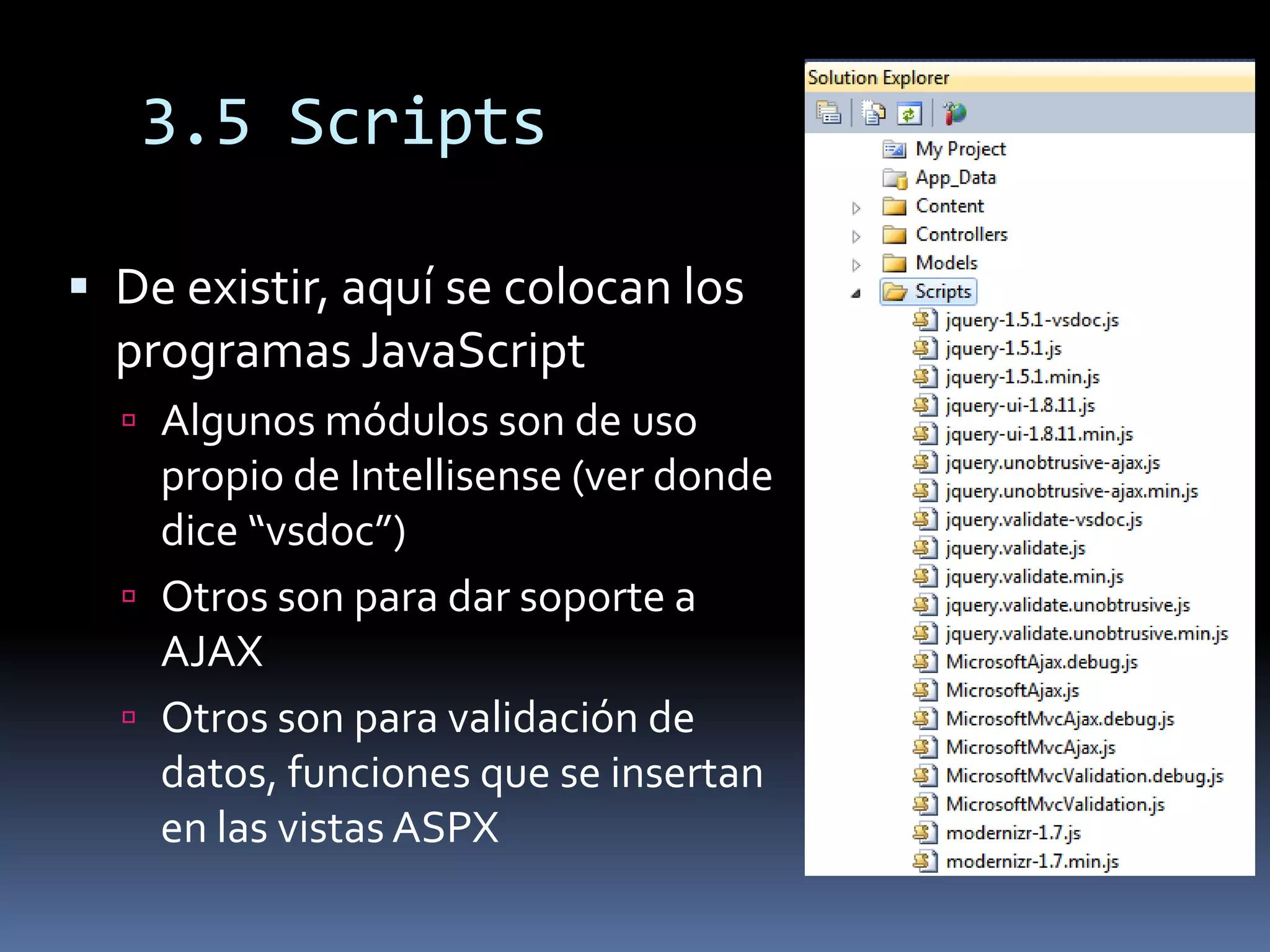1270x952 pixels.
Task: Click the Properties toolbar icon
Action: point(828,113)
